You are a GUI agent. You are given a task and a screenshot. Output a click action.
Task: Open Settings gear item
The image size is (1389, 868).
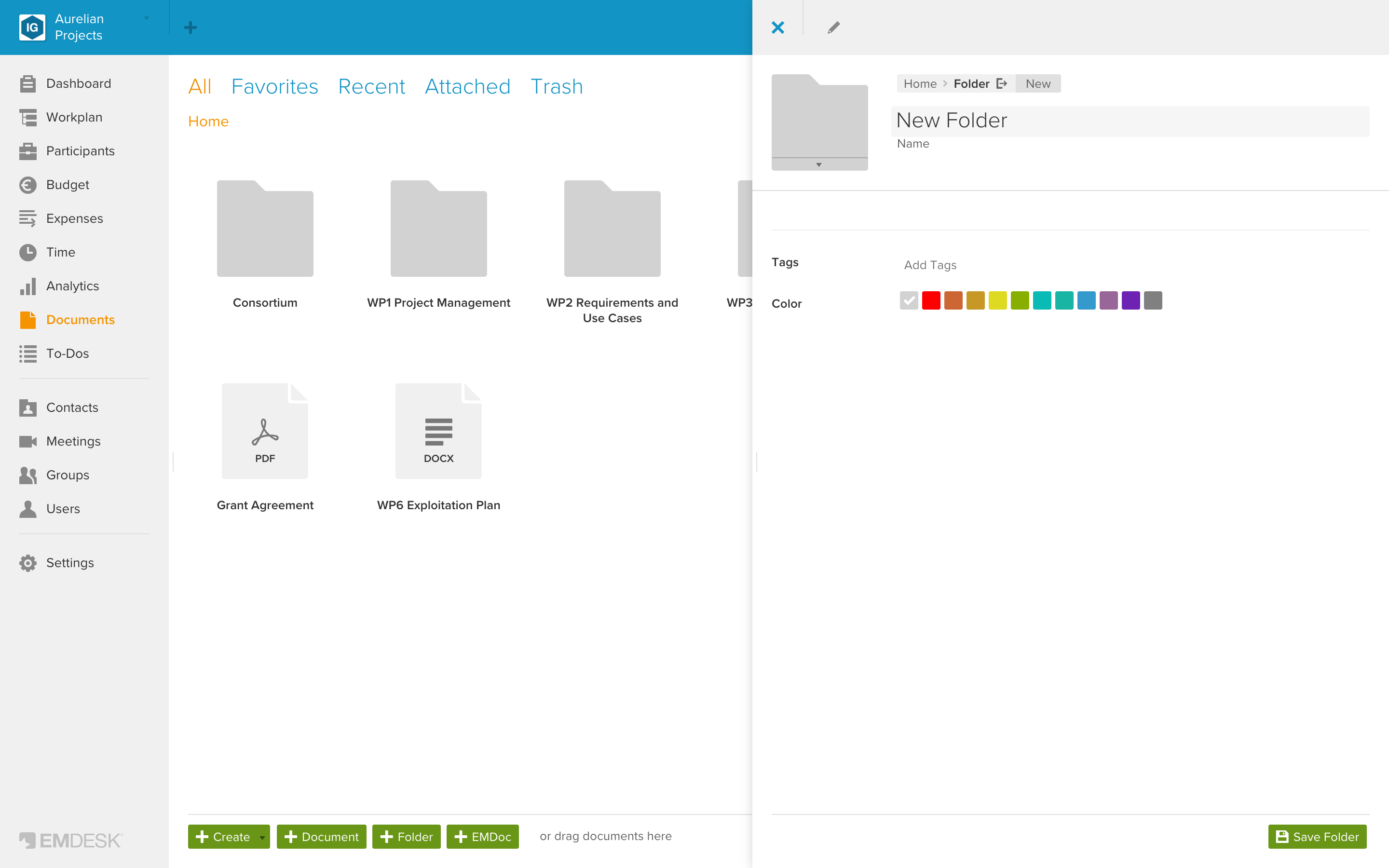pos(57,563)
